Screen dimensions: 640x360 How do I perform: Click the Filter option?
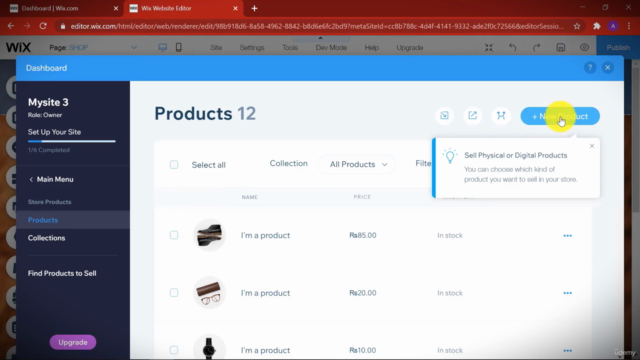[x=423, y=163]
